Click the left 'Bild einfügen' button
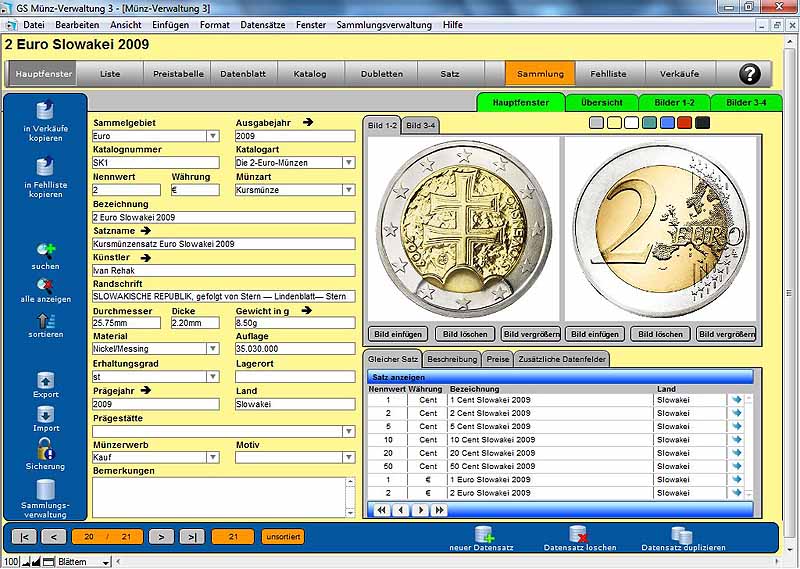The width and height of the screenshot is (800, 569). 398,334
